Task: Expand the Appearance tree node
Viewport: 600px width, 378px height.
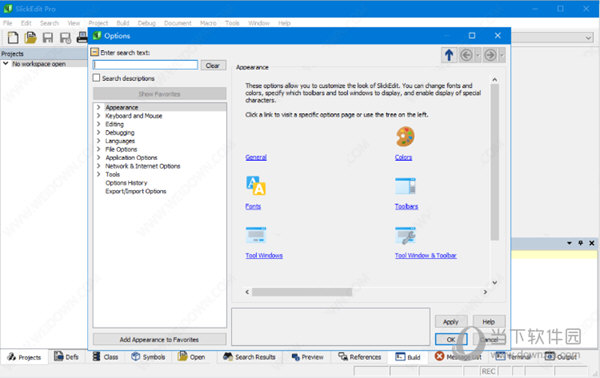Action: (99, 107)
